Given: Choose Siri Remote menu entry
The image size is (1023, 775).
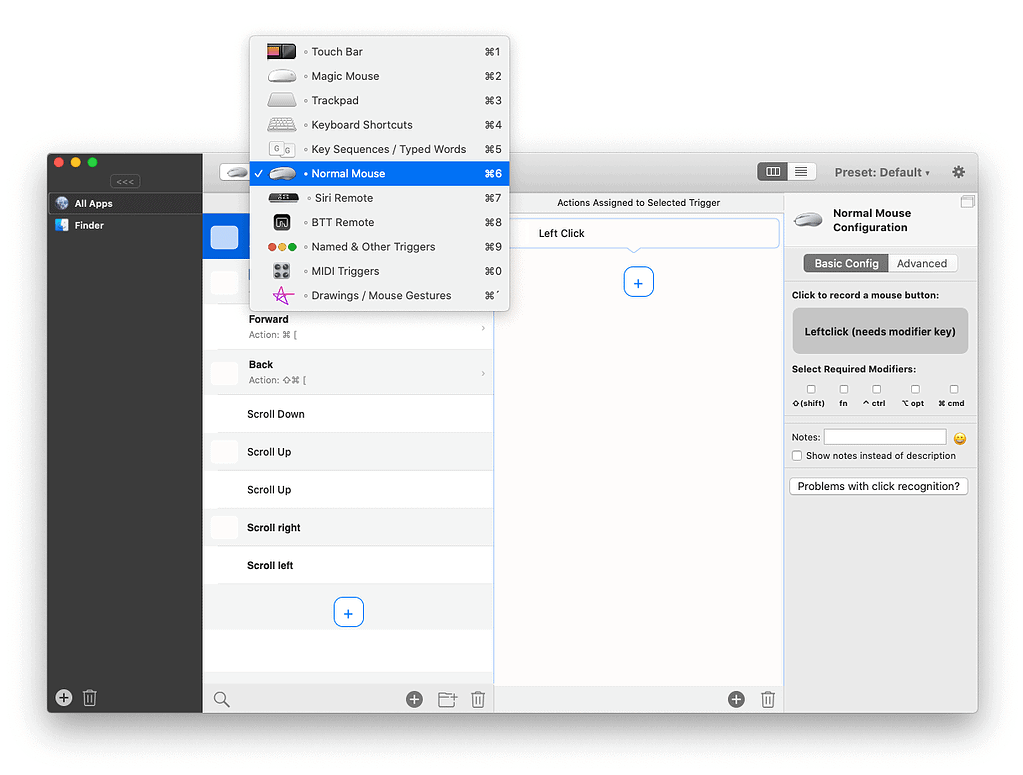Looking at the screenshot, I should (x=379, y=198).
